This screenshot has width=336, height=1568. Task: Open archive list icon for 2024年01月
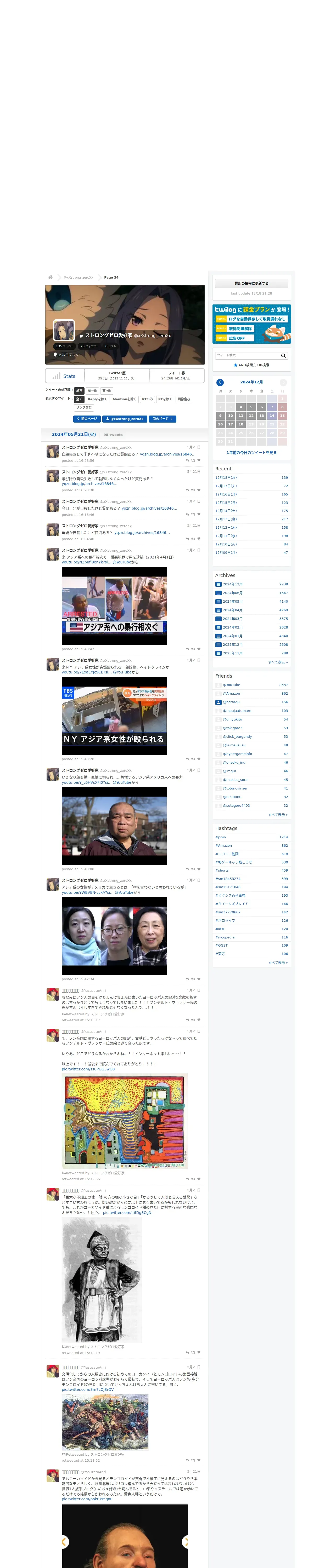tap(218, 636)
